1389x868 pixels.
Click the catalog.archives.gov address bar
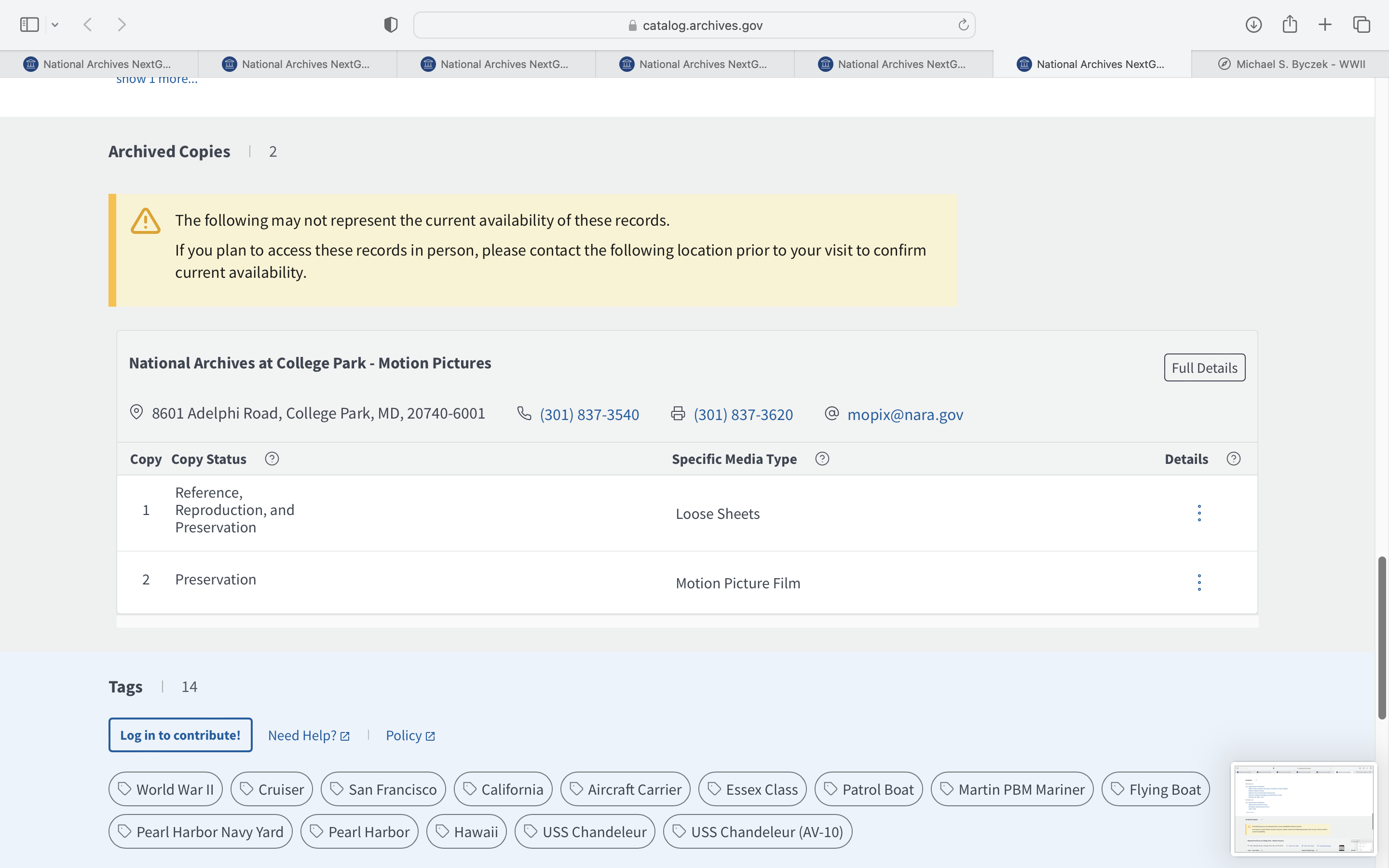point(694,25)
